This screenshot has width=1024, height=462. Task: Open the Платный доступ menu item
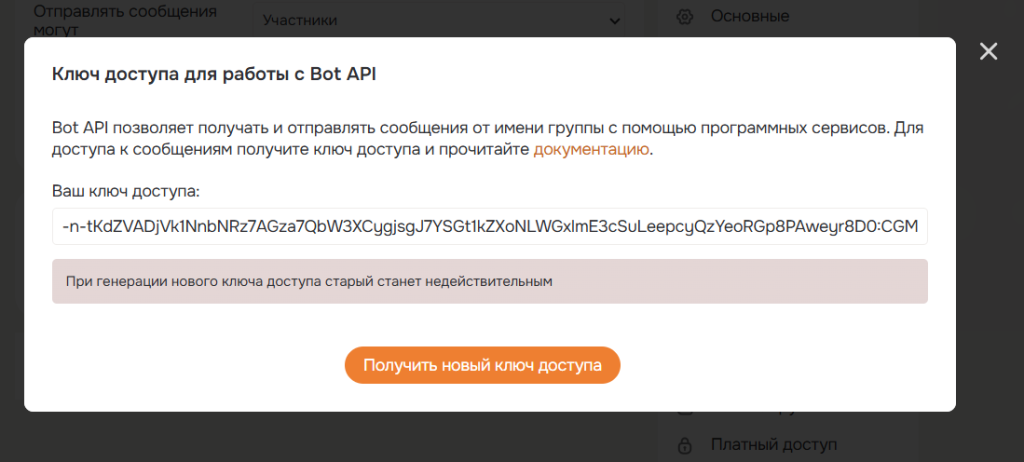click(x=773, y=444)
